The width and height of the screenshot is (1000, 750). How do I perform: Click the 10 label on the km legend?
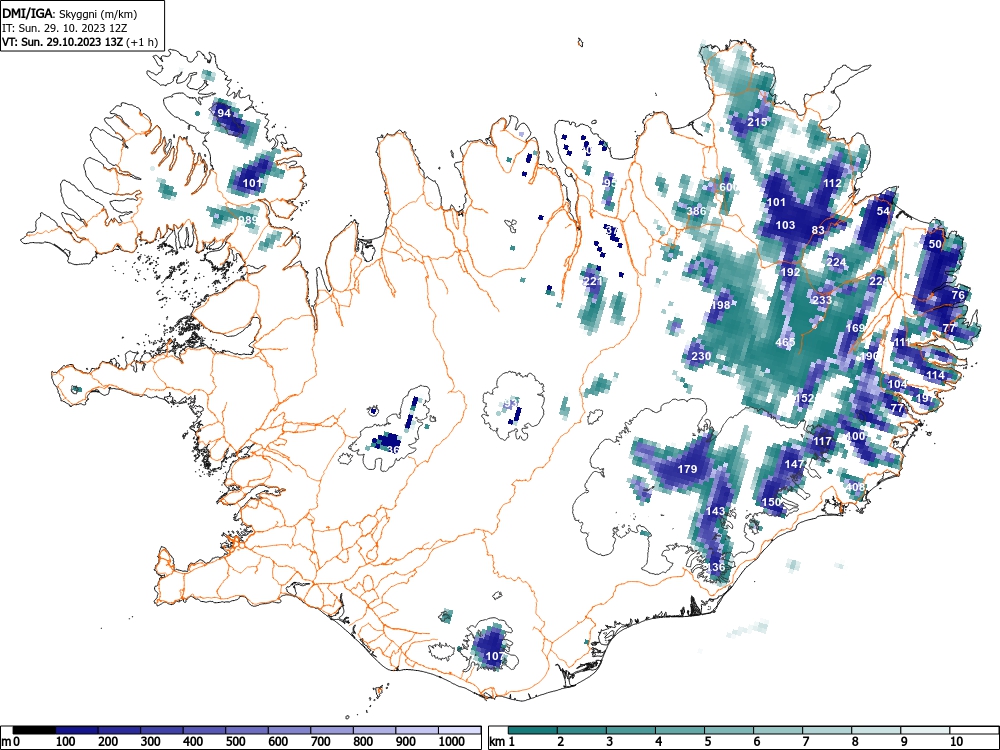click(x=956, y=742)
